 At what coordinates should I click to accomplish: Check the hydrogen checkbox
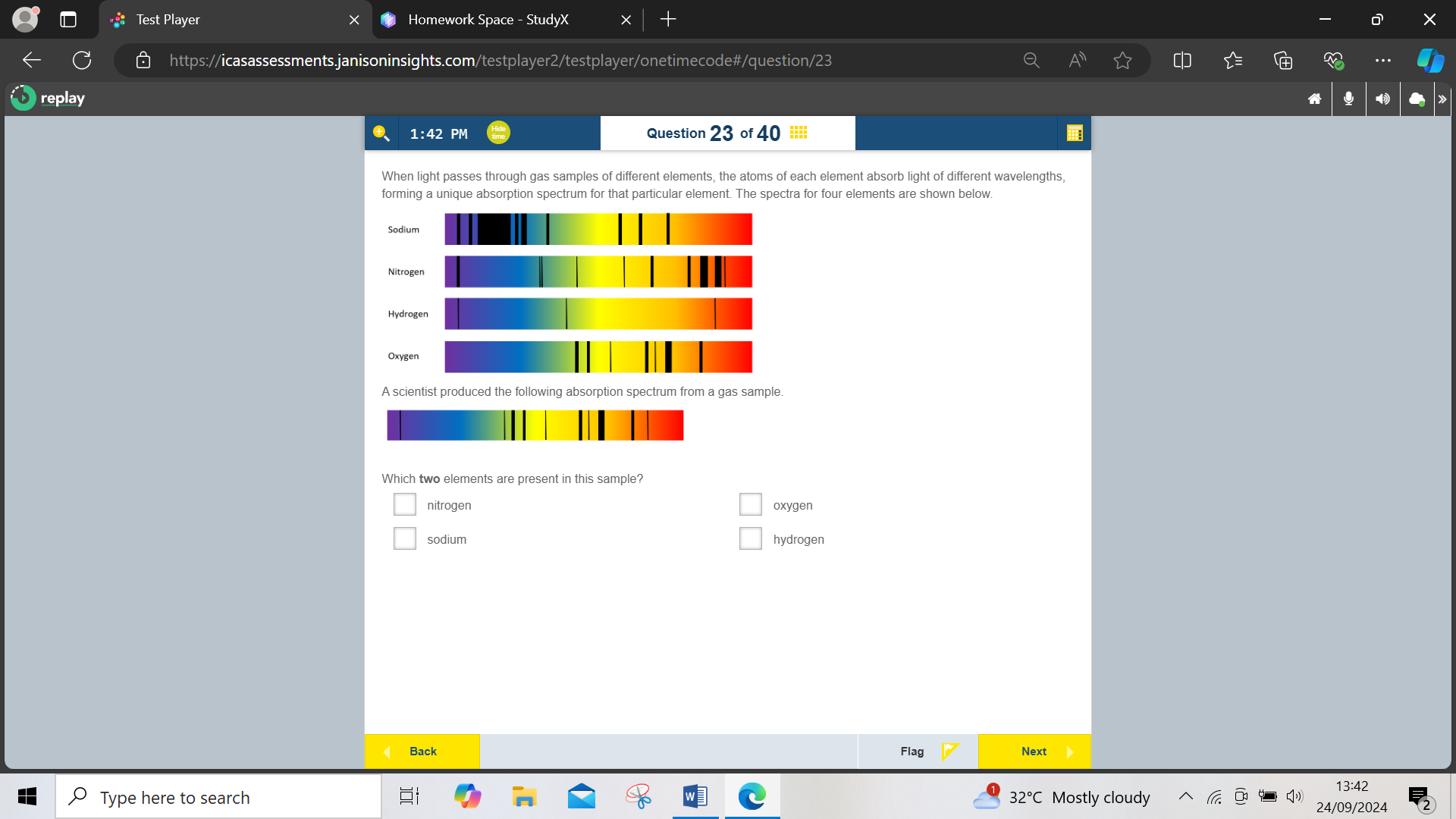751,538
